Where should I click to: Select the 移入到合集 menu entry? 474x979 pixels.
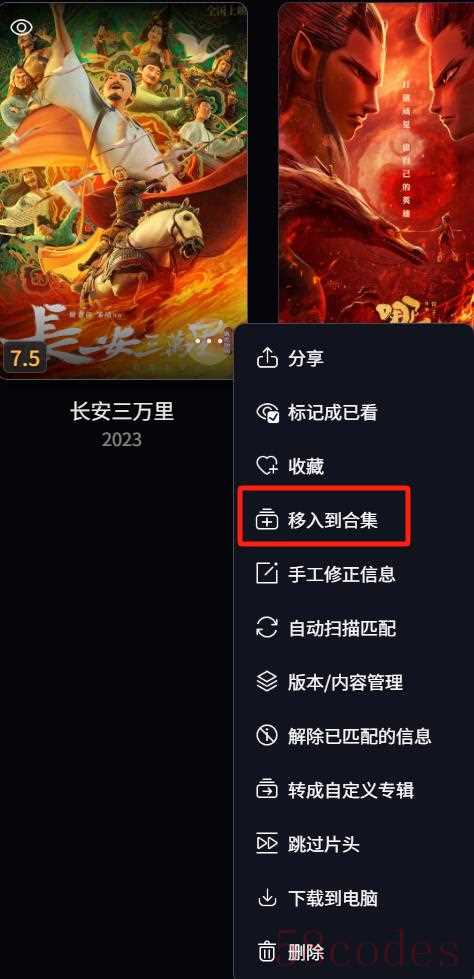tap(325, 520)
